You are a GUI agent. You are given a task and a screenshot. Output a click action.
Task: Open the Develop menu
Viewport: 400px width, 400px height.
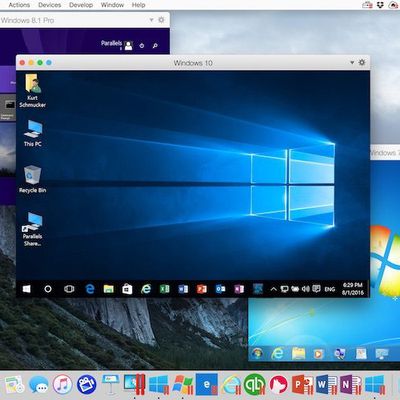(x=81, y=5)
